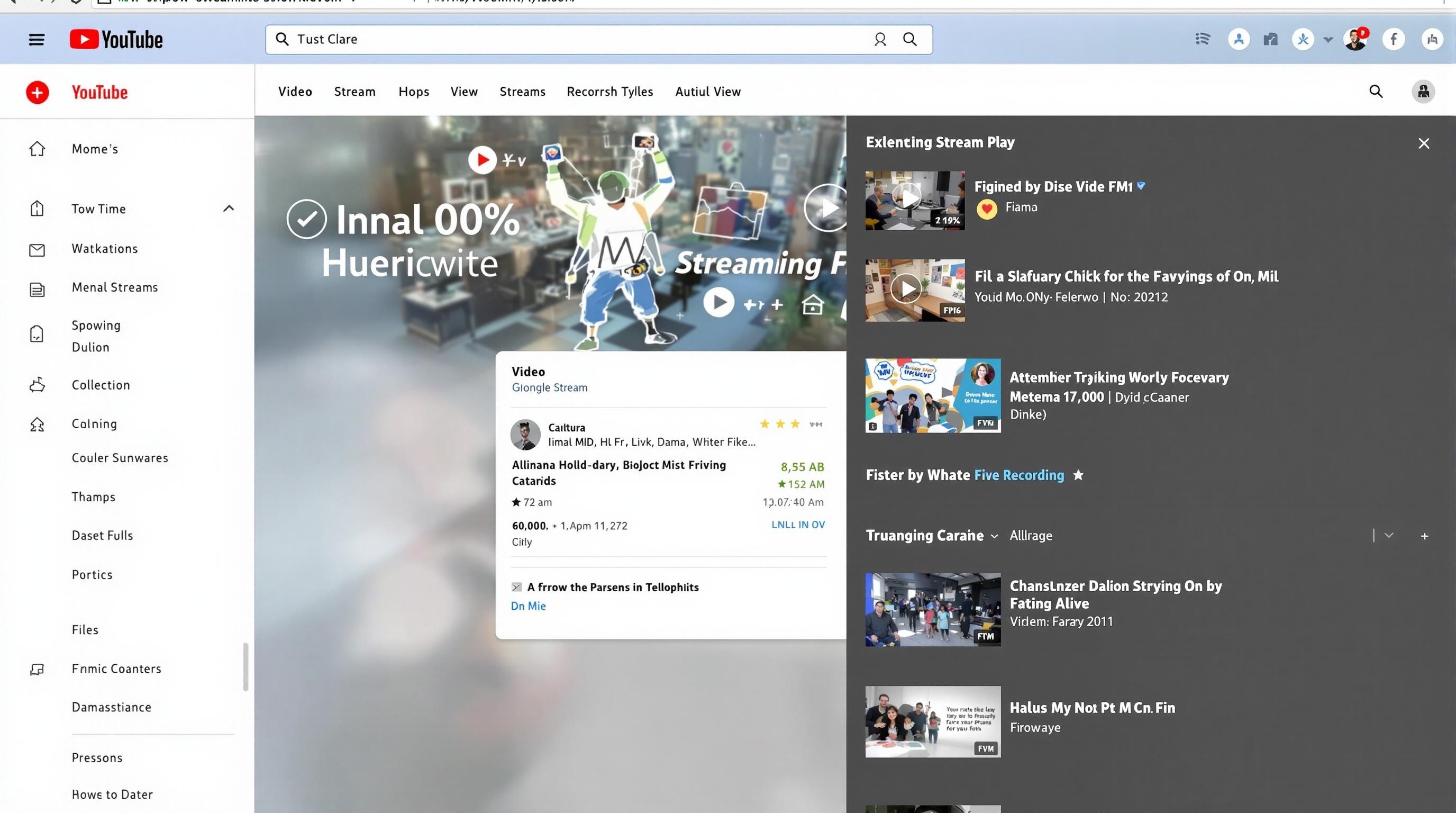Screen dimensions: 1456x813
Task: Click the Watkations envelope icon
Action: pos(38,249)
